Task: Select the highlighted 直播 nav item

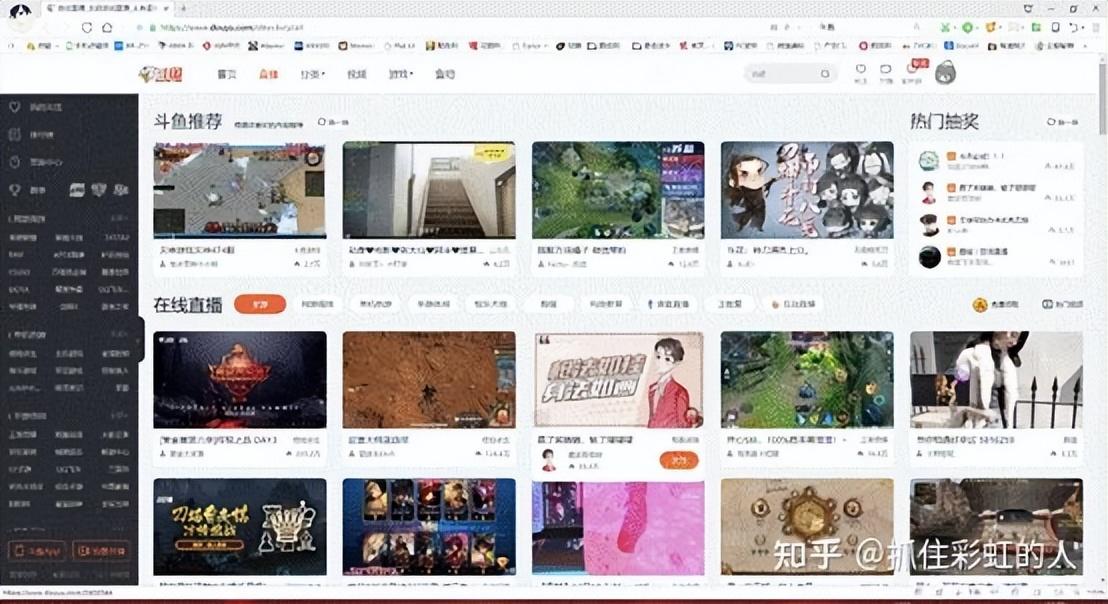Action: (x=269, y=73)
